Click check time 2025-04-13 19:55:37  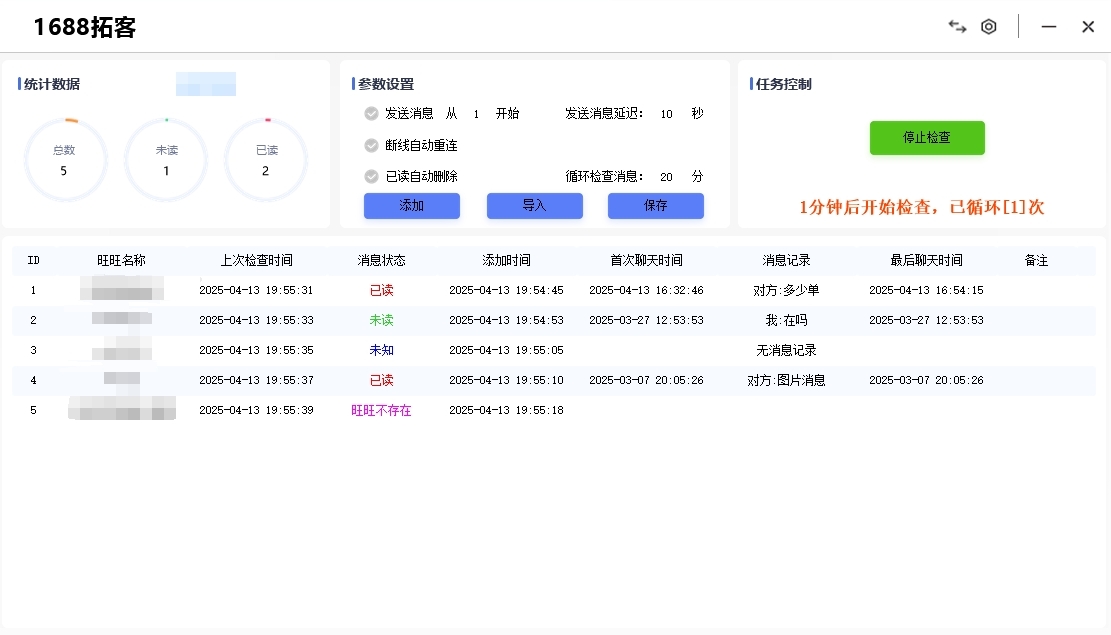(256, 381)
